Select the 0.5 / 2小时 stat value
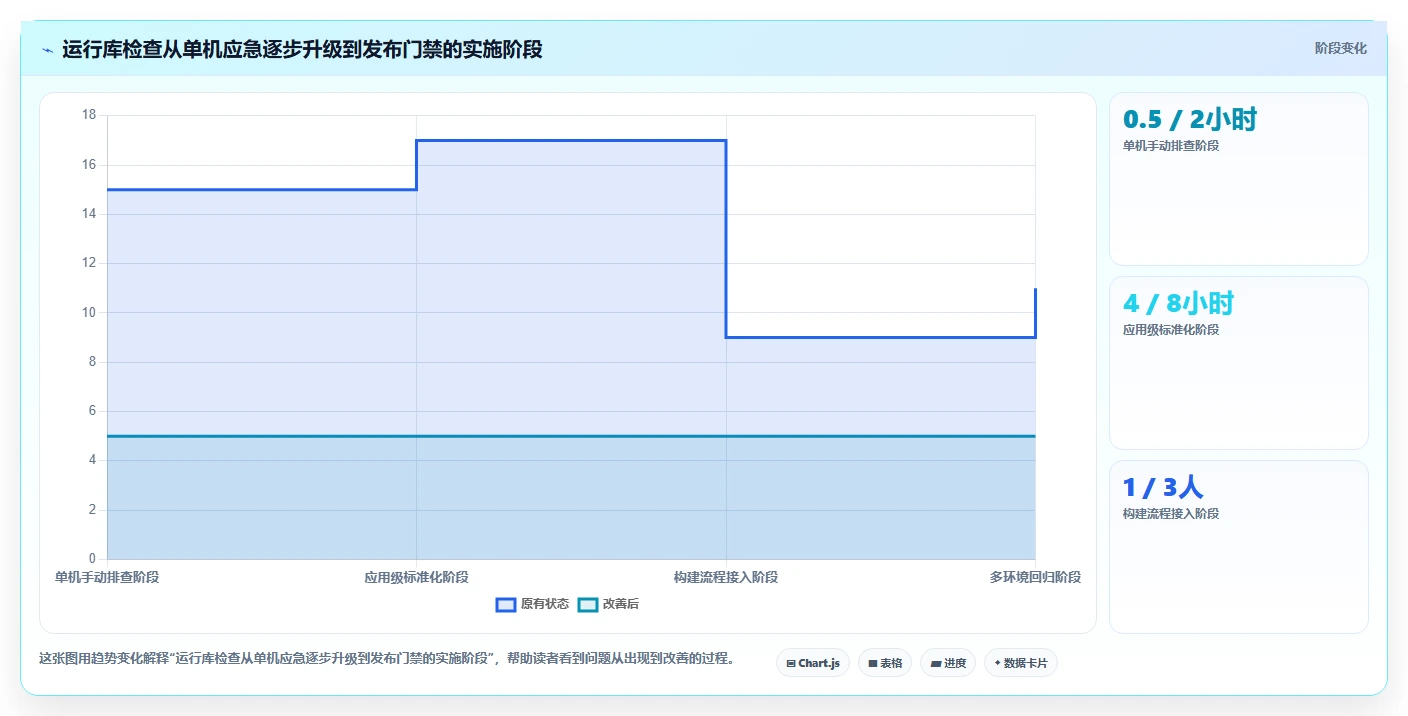This screenshot has width=1408, height=716. pos(1189,120)
